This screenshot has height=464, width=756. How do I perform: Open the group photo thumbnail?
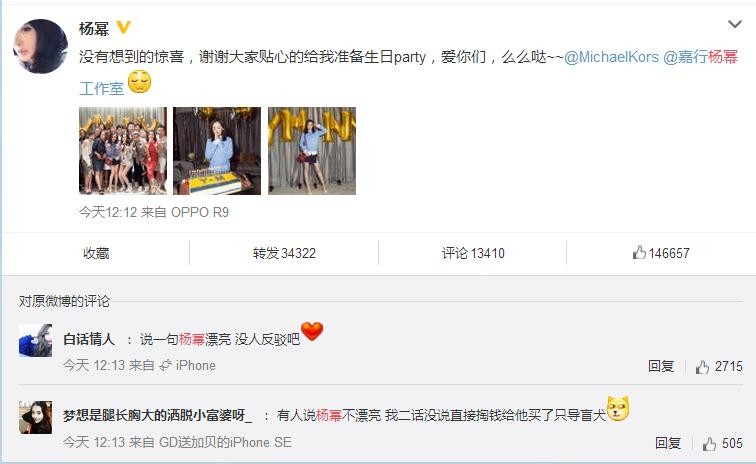tap(123, 151)
